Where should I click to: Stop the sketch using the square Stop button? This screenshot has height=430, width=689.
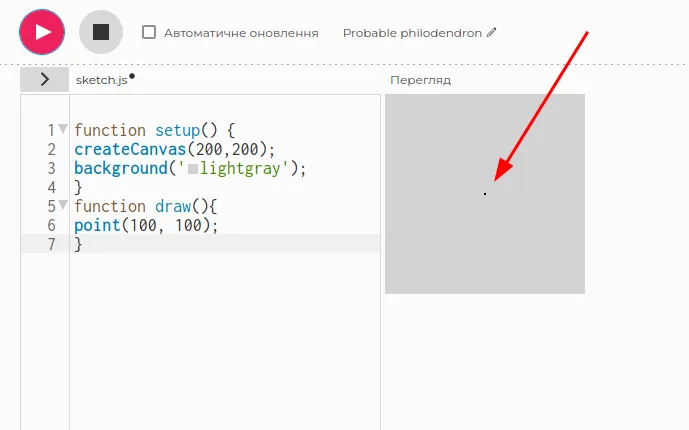[x=100, y=32]
